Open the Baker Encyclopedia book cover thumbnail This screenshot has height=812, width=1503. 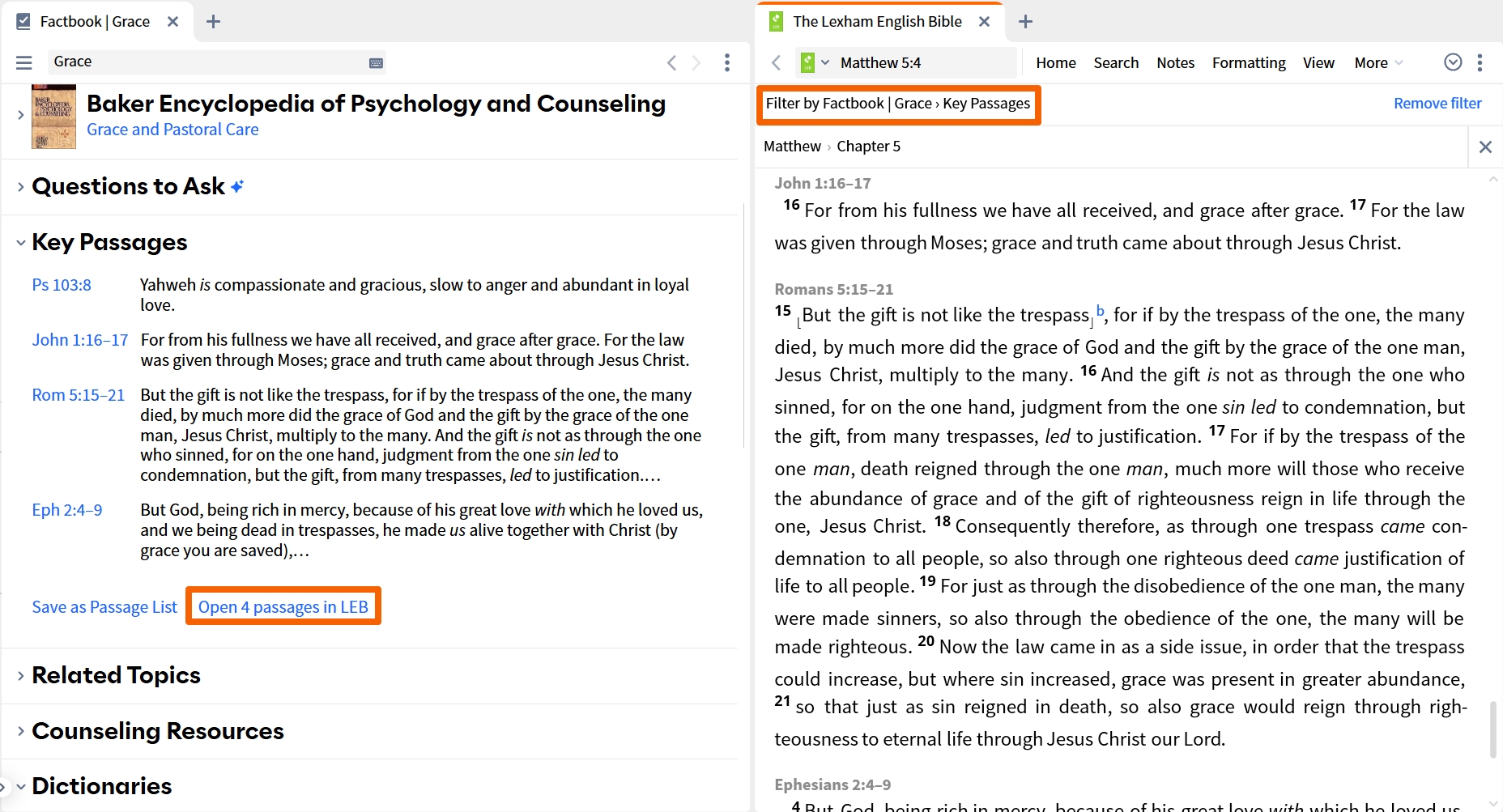point(53,117)
